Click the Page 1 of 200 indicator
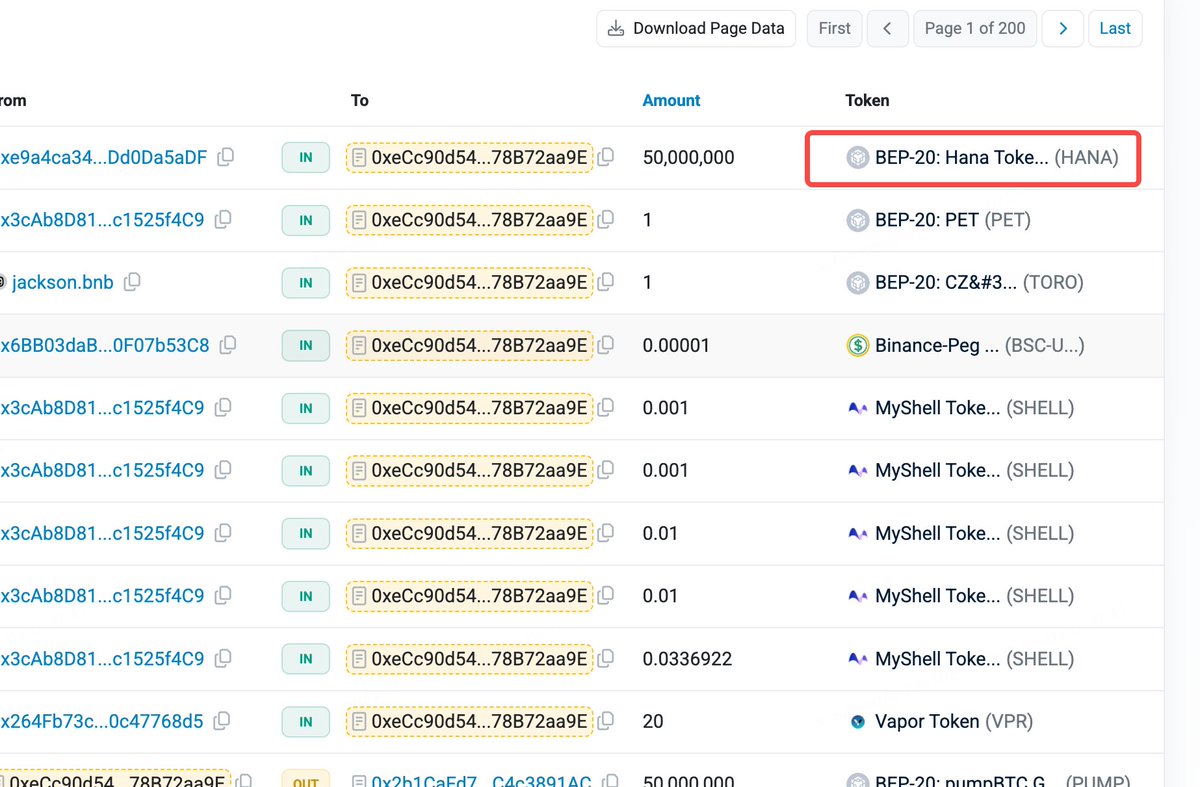This screenshot has height=787, width=1200. click(x=975, y=28)
